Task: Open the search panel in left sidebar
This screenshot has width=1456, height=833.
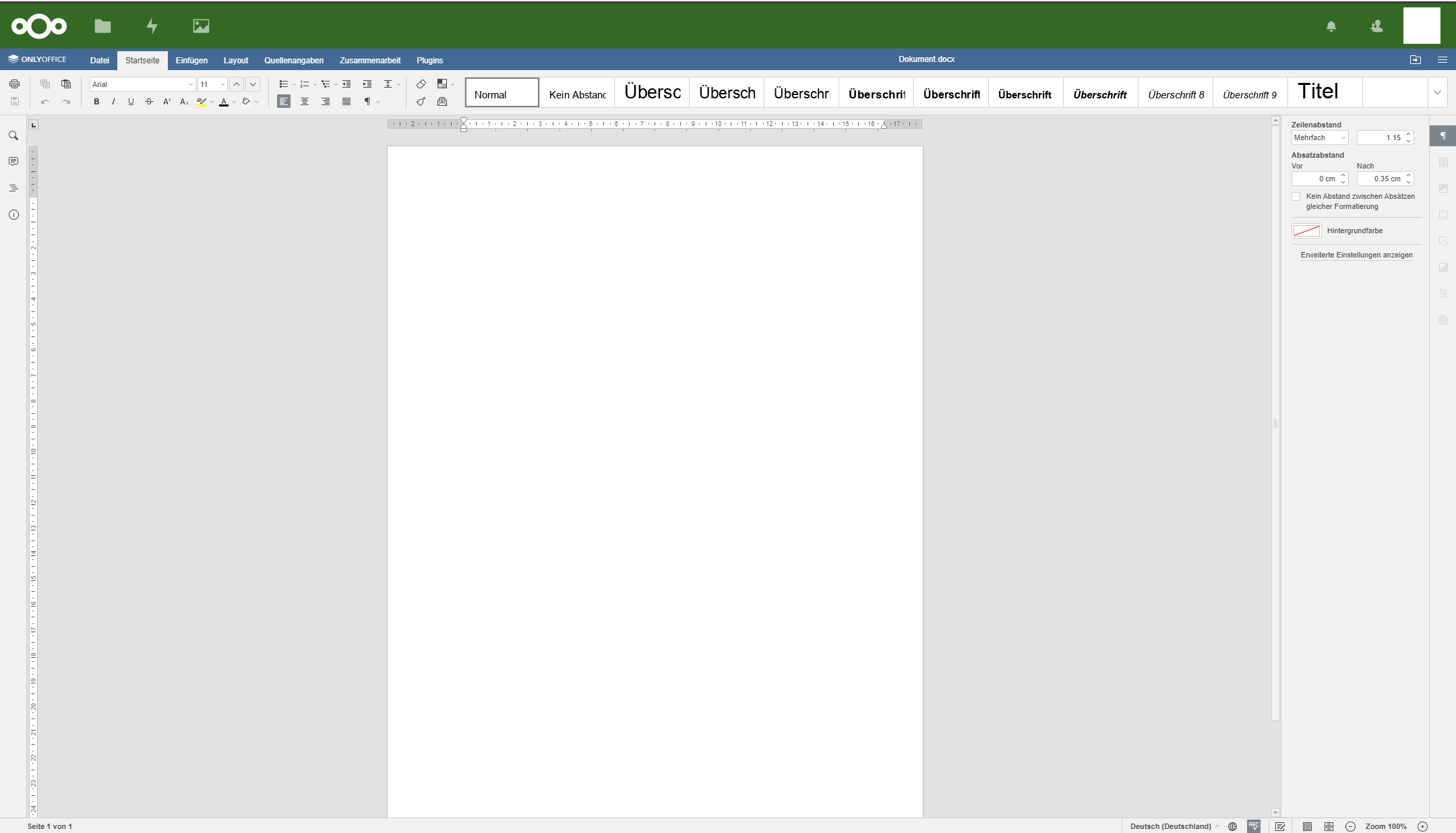Action: (13, 136)
